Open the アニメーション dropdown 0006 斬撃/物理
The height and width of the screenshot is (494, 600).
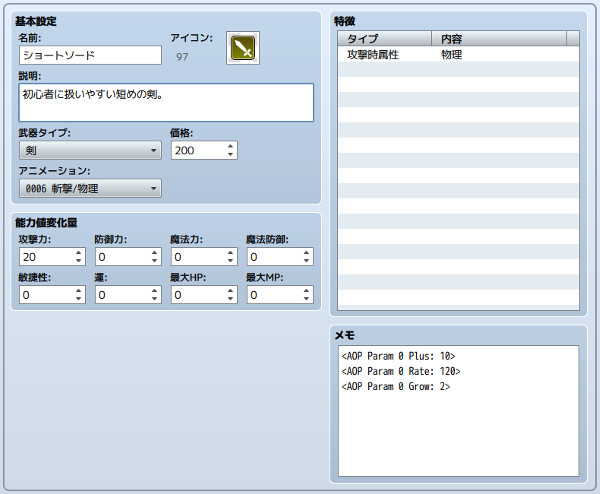click(90, 188)
